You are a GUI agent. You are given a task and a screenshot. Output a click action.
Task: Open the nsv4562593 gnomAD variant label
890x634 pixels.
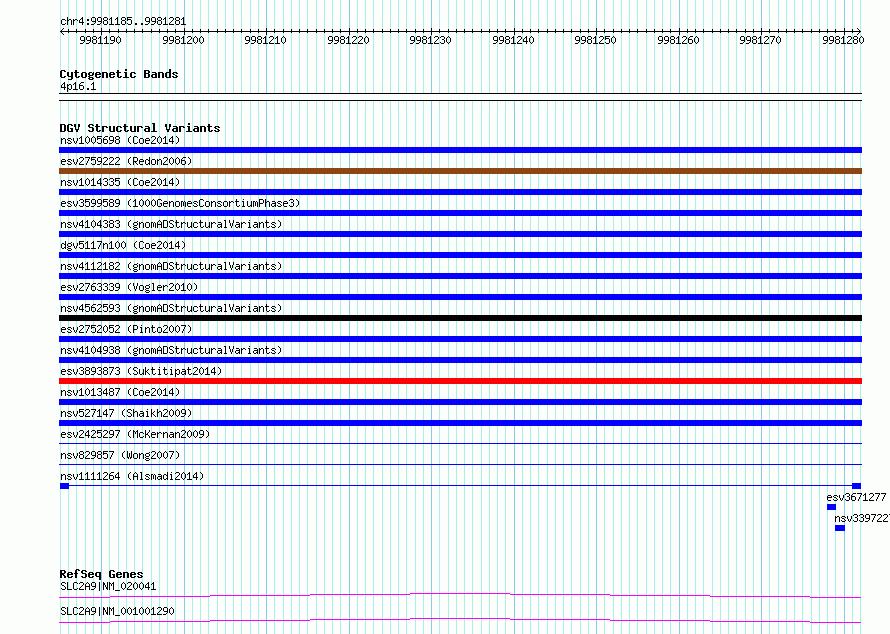coord(171,308)
